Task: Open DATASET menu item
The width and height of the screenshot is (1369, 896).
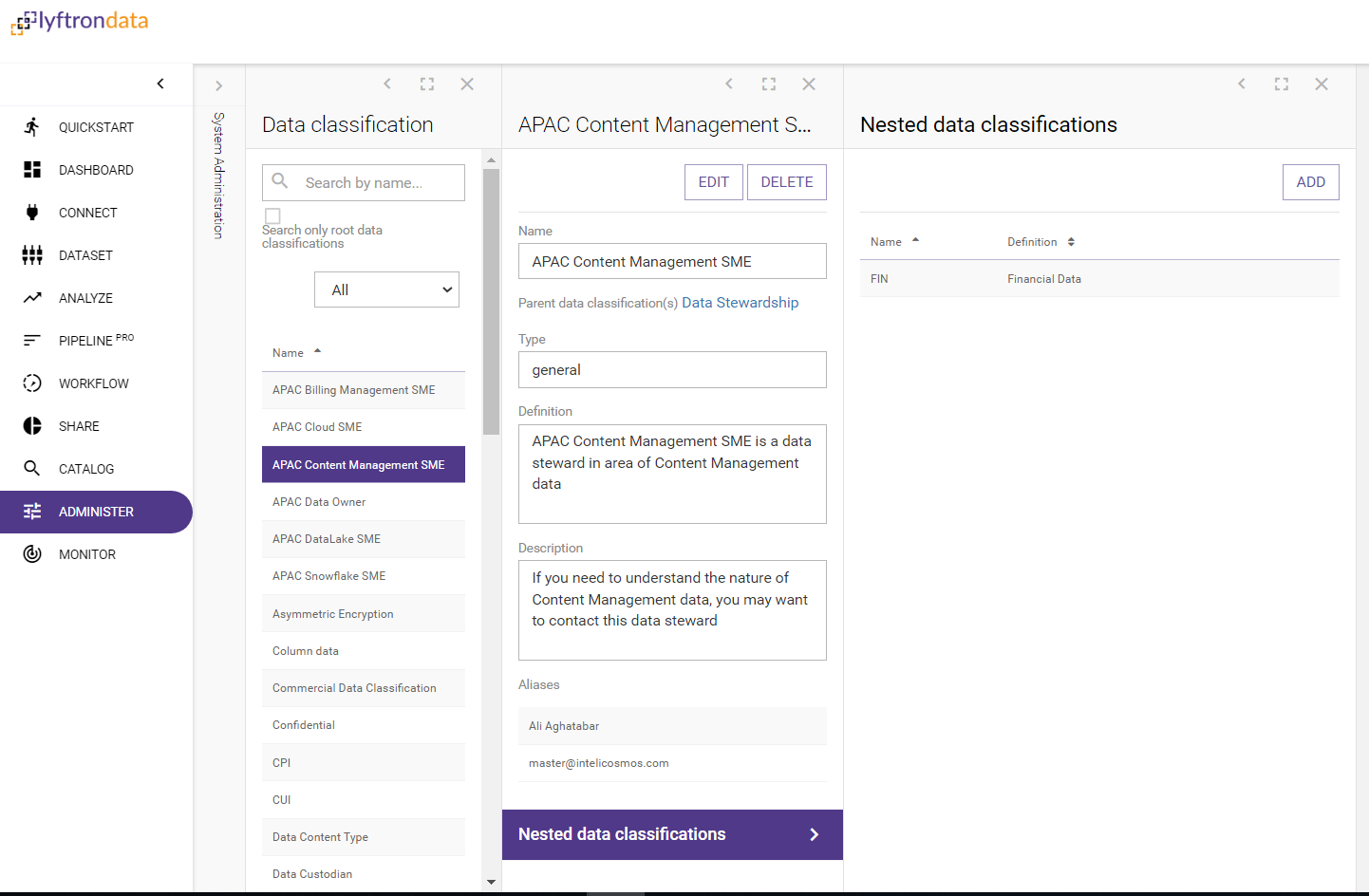Action: pyautogui.click(x=96, y=255)
